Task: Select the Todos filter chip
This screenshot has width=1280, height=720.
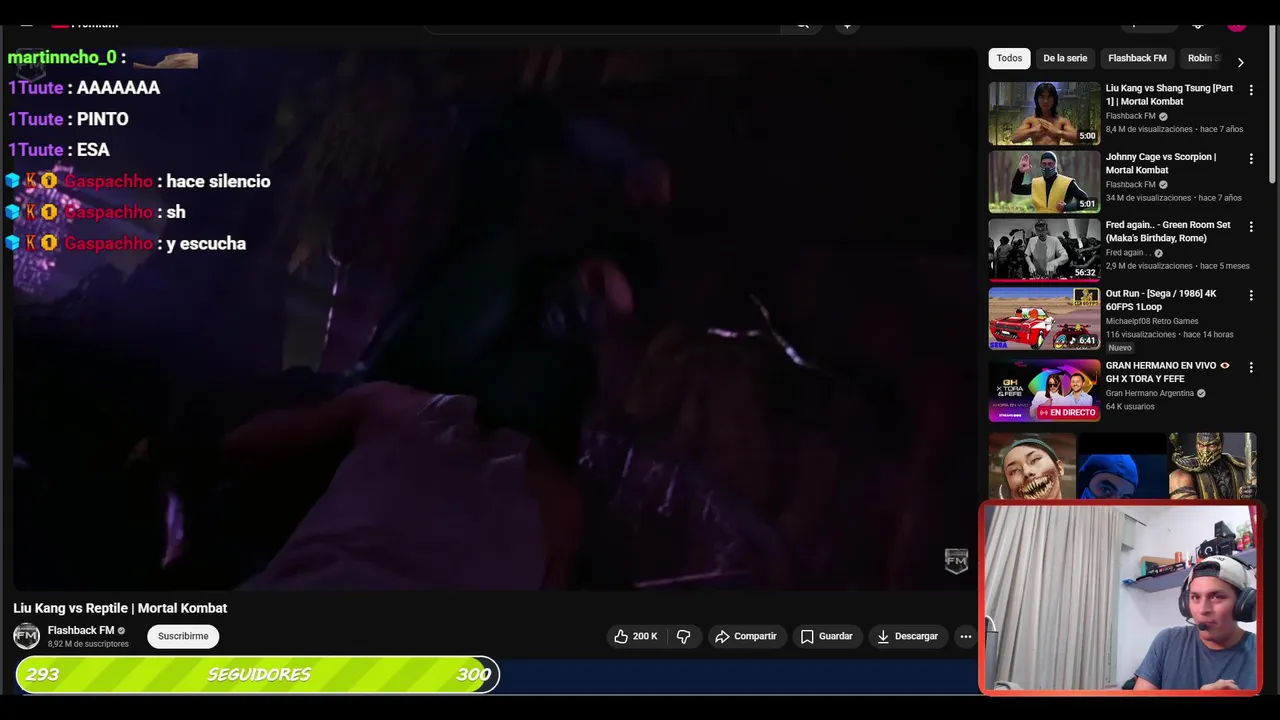Action: pyautogui.click(x=1009, y=58)
